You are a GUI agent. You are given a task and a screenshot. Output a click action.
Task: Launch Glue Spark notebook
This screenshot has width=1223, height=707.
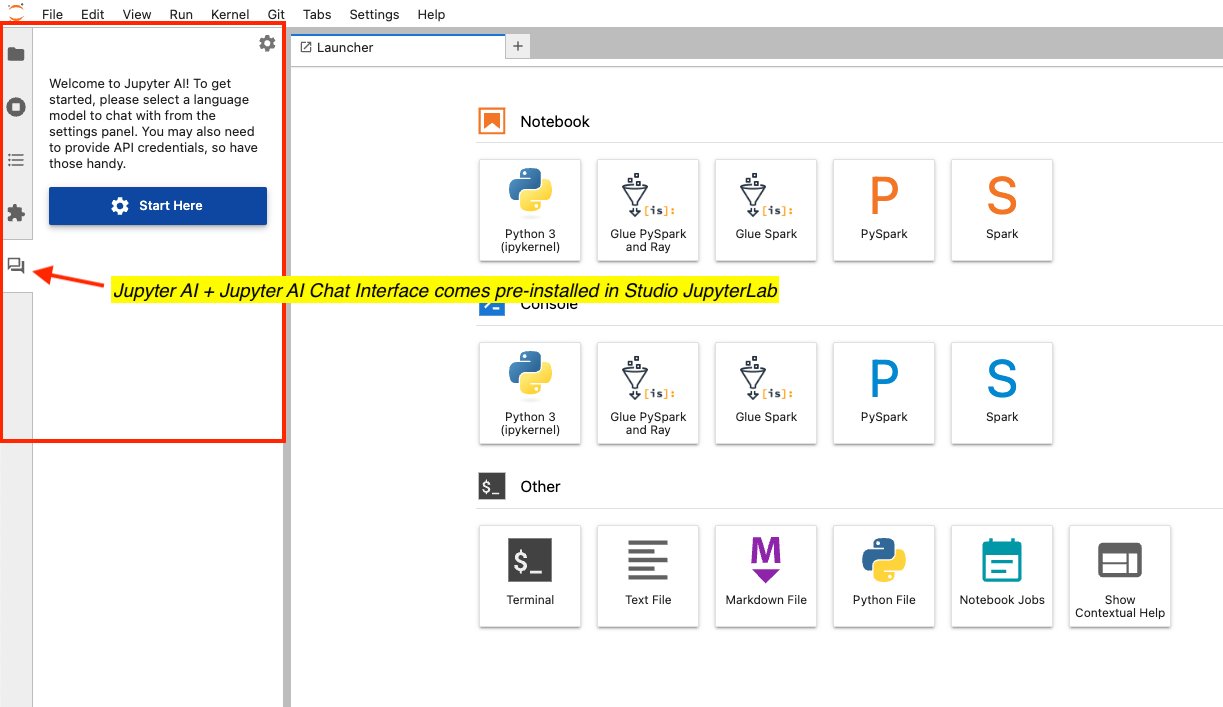point(766,211)
